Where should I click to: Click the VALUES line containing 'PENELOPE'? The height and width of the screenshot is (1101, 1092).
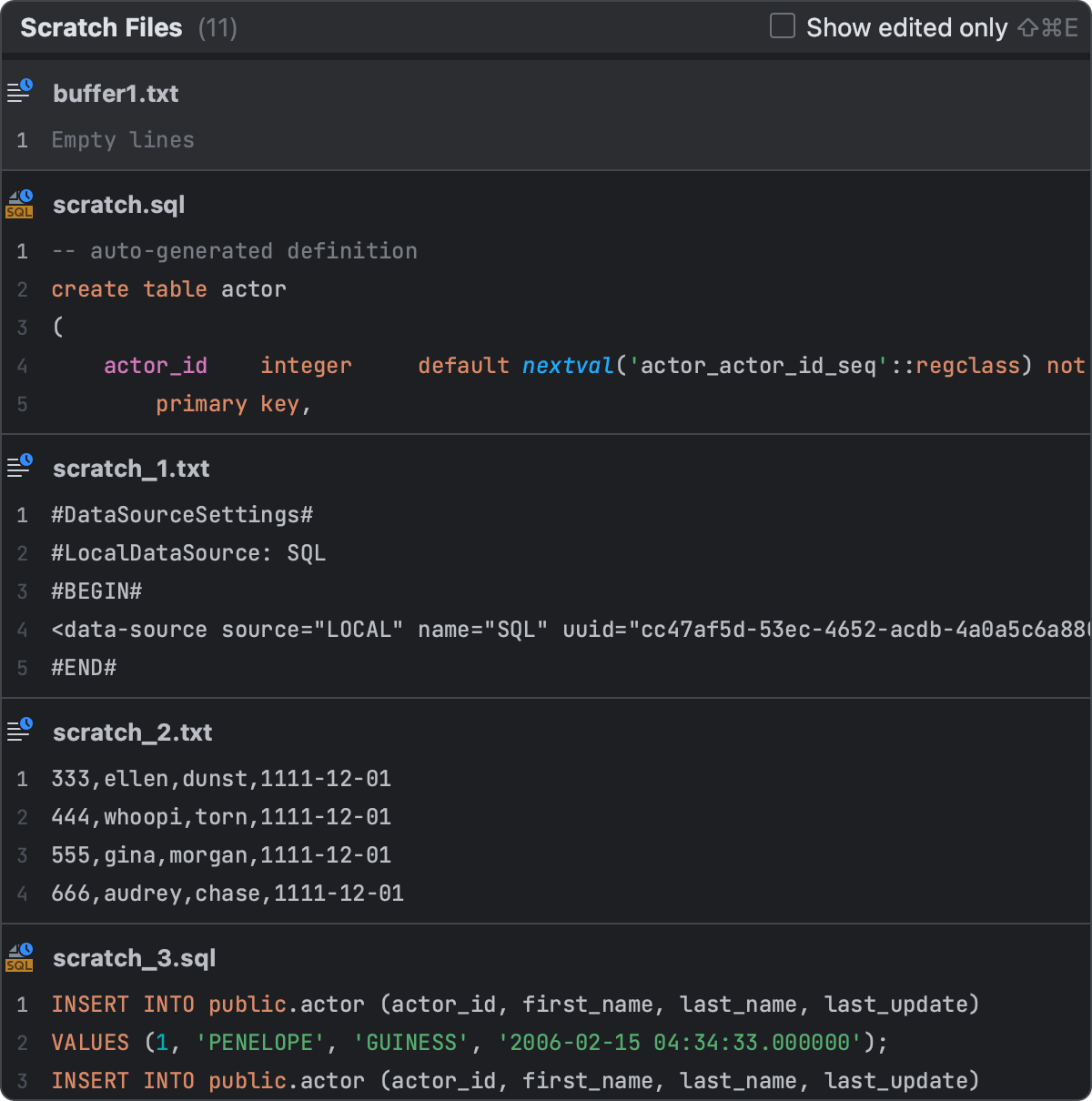(364, 1042)
